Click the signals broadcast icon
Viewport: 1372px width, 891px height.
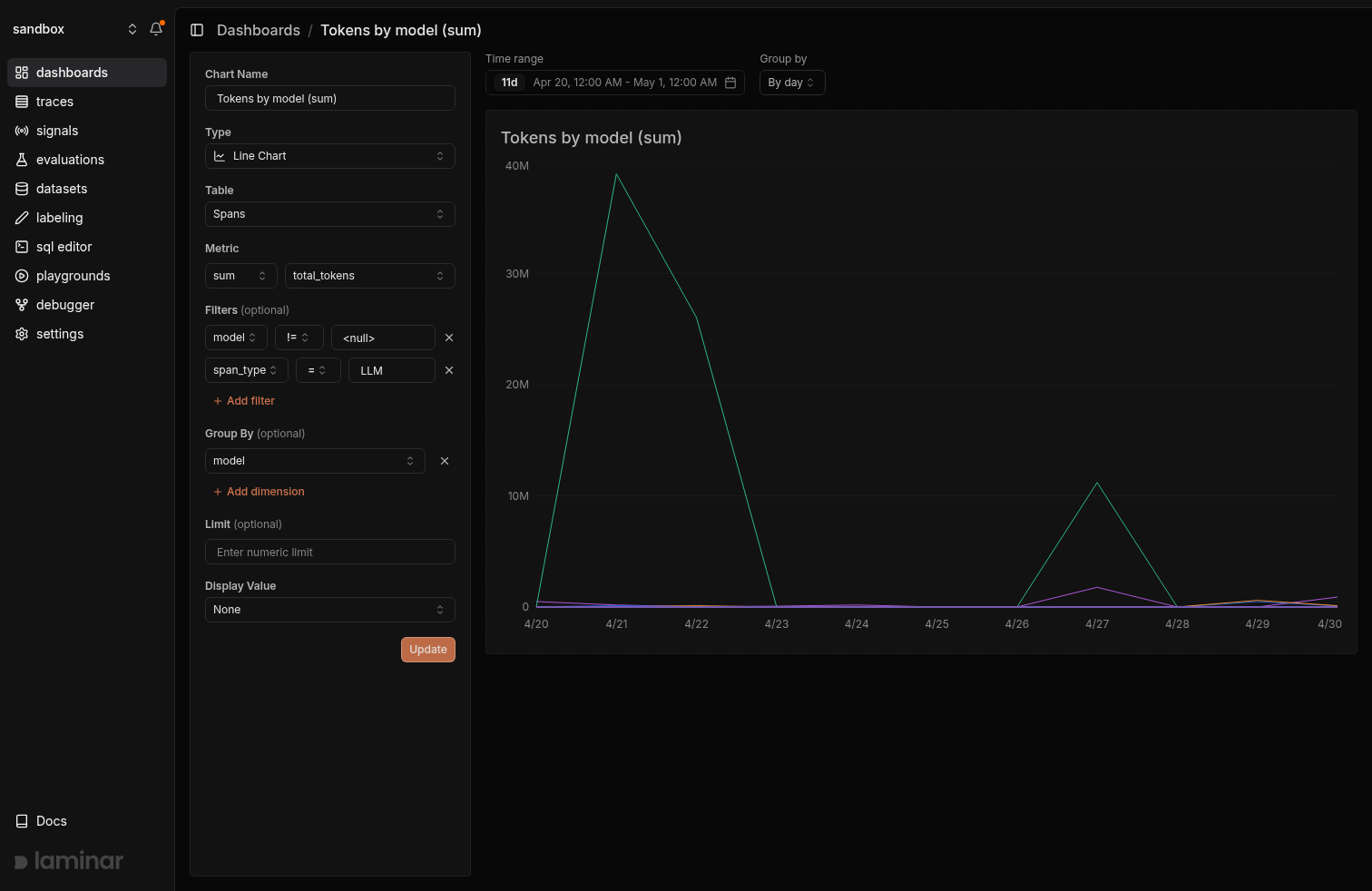pos(22,131)
